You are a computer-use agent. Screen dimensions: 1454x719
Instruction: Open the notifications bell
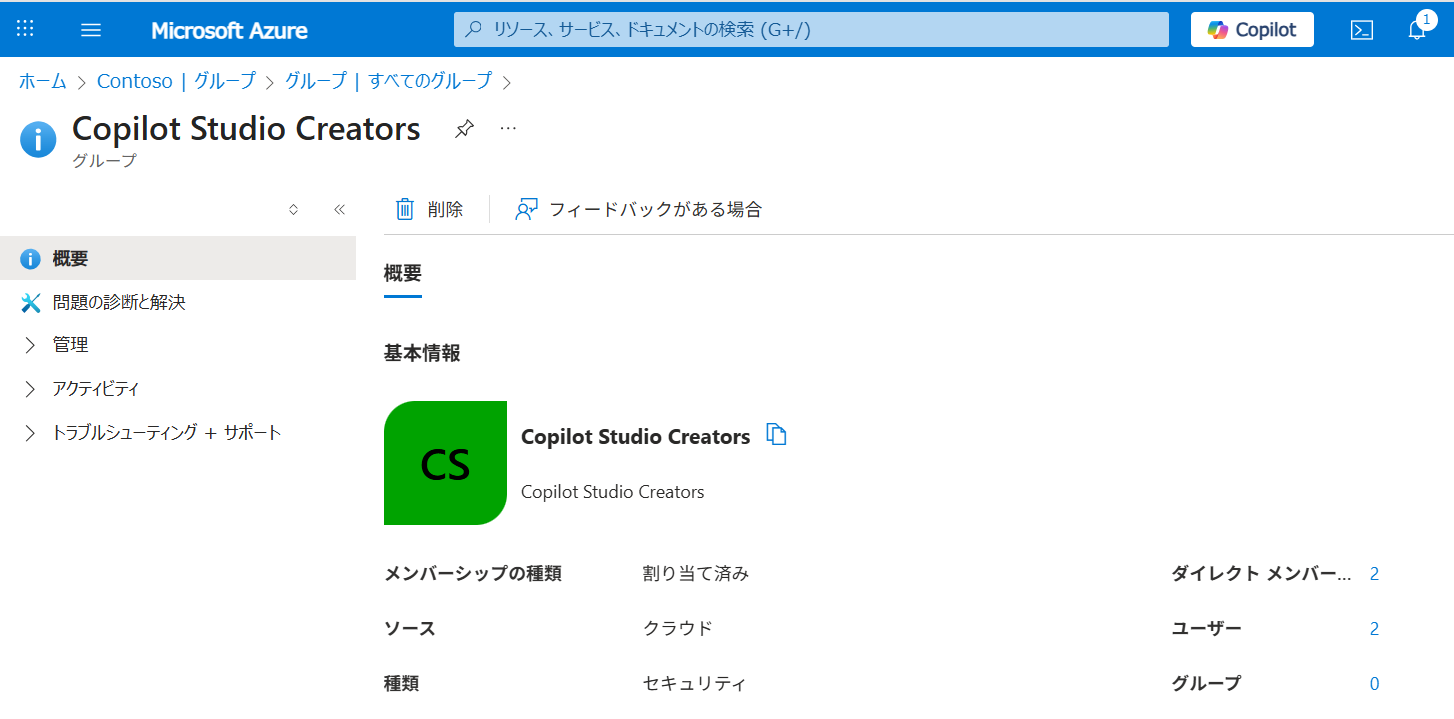(1417, 30)
